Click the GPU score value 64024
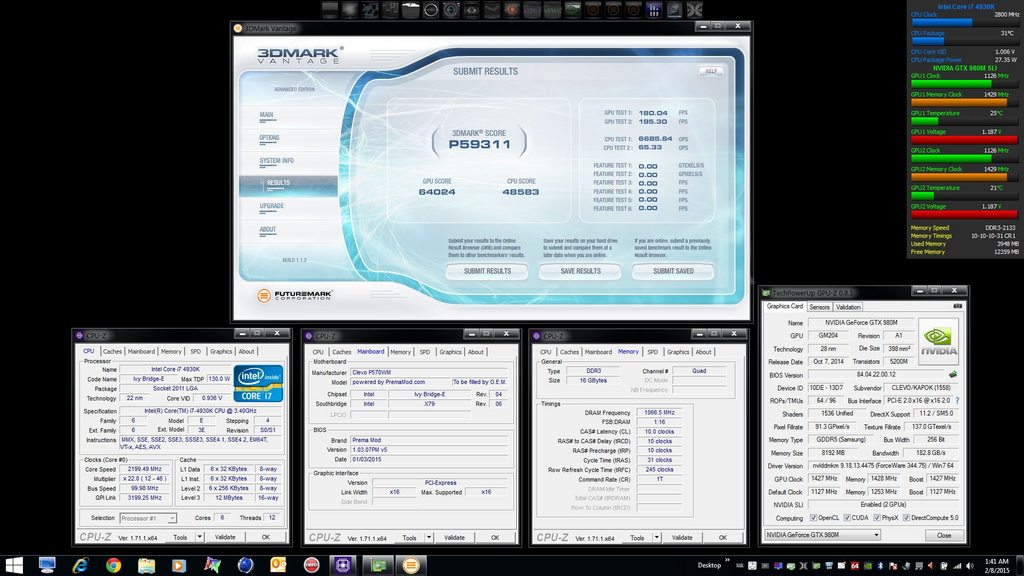1024x576 pixels. coord(437,192)
